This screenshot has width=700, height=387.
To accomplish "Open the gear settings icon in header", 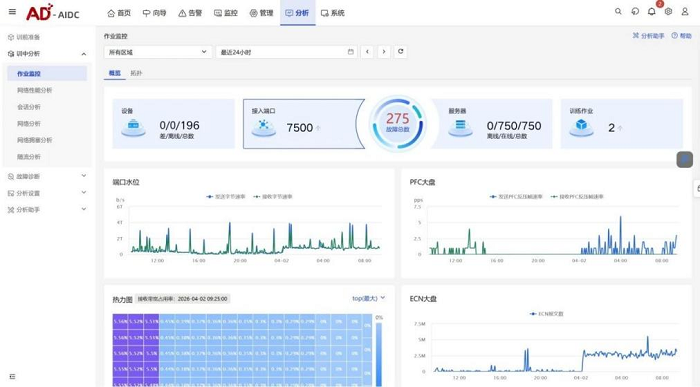I will click(x=668, y=12).
